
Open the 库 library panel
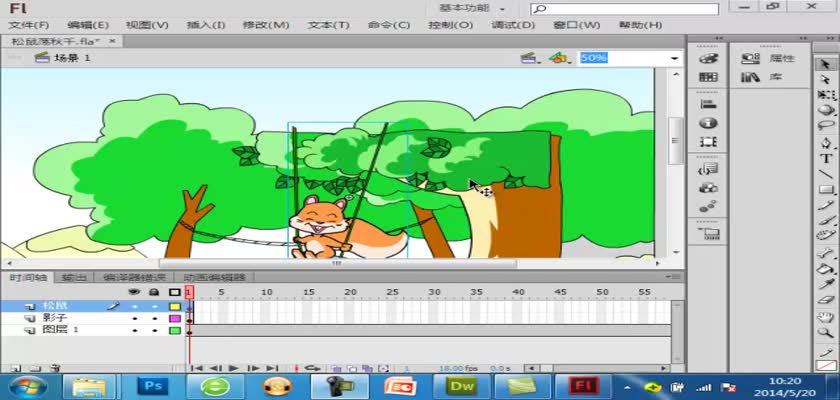(762, 77)
